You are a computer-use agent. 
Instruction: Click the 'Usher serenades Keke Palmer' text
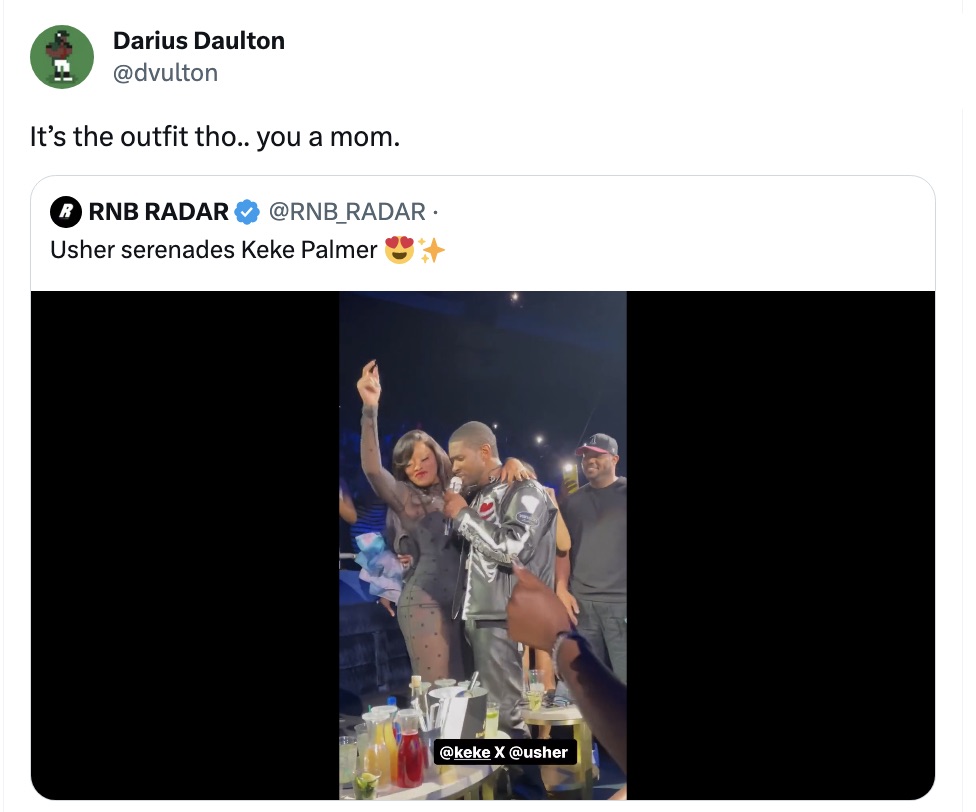214,249
